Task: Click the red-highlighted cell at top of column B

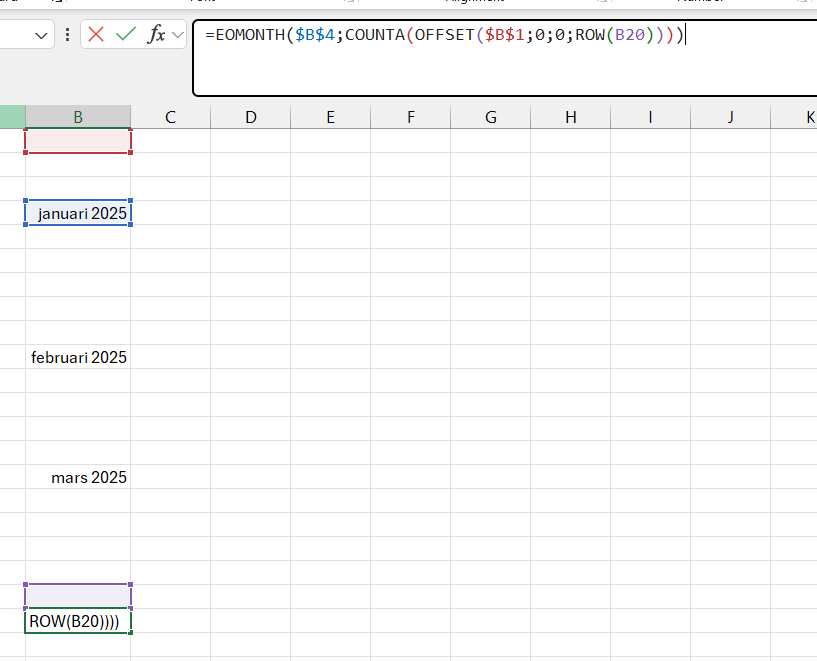Action: pyautogui.click(x=78, y=141)
